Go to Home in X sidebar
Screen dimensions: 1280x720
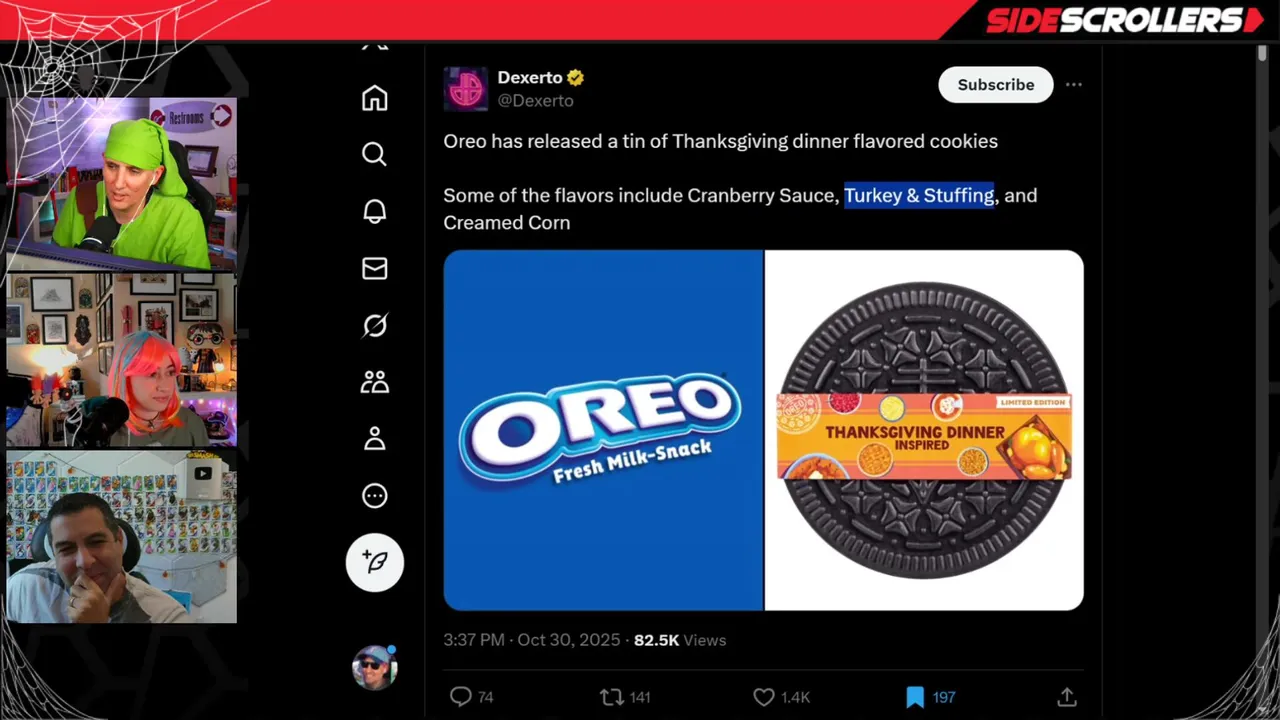374,98
